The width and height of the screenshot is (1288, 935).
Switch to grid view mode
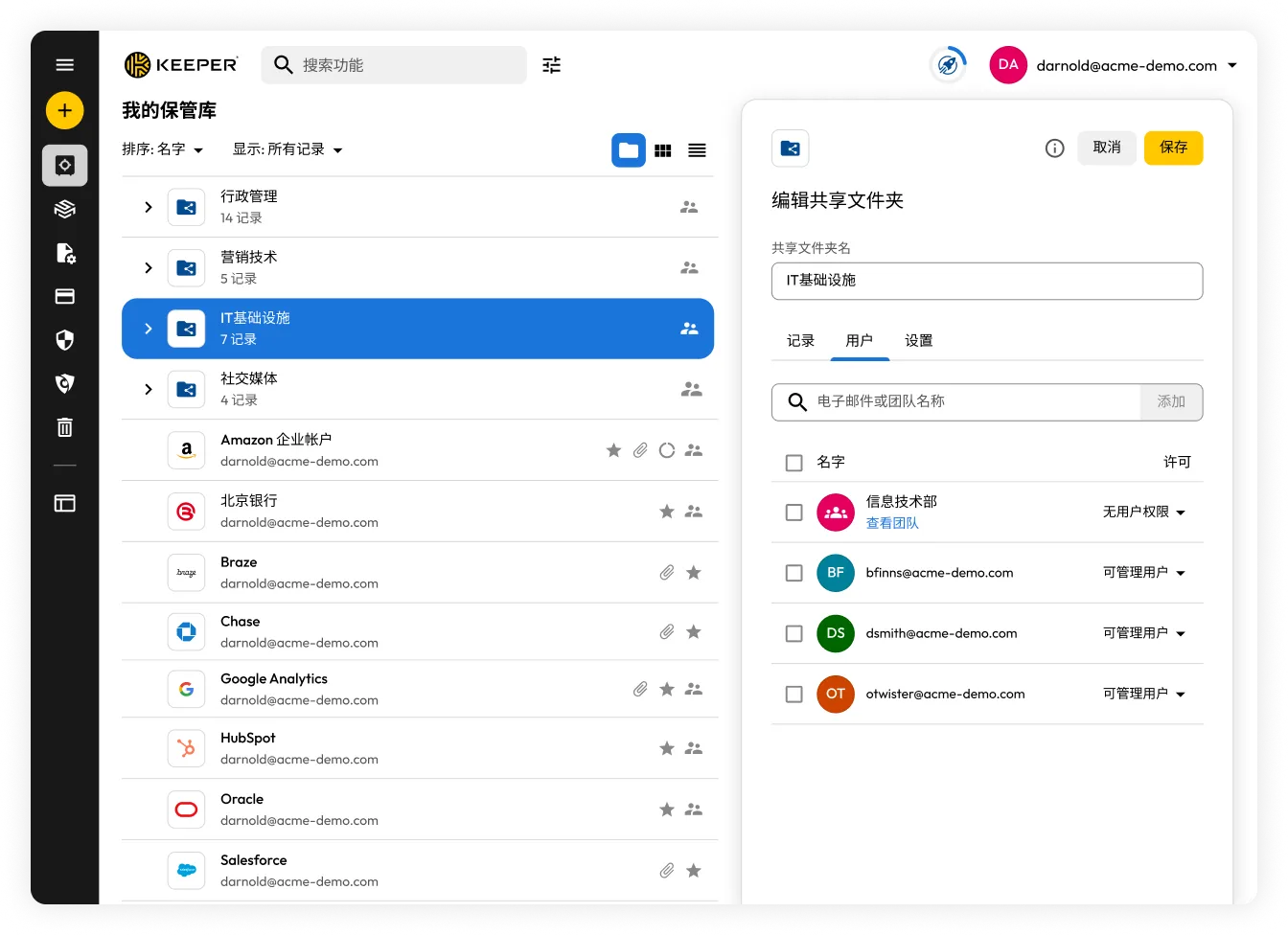click(663, 150)
